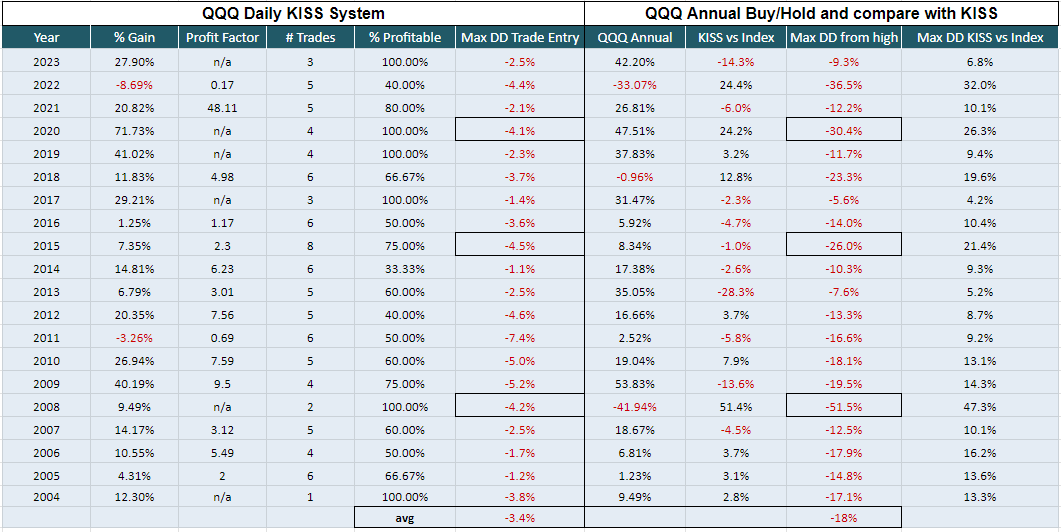
Task: Select the QQQ Annual value '-33.07%'
Action: pyautogui.click(x=635, y=85)
